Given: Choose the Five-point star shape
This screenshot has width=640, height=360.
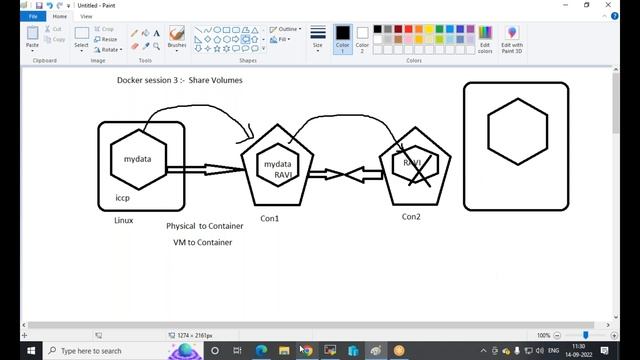Looking at the screenshot, I should [217, 49].
